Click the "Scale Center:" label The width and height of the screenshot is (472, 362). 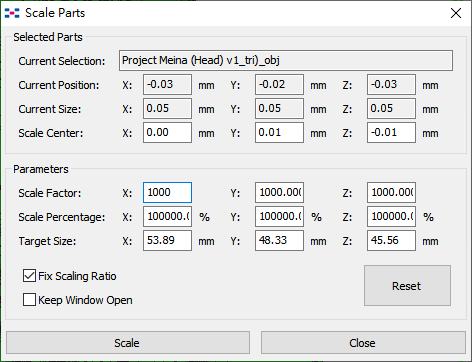(x=51, y=133)
